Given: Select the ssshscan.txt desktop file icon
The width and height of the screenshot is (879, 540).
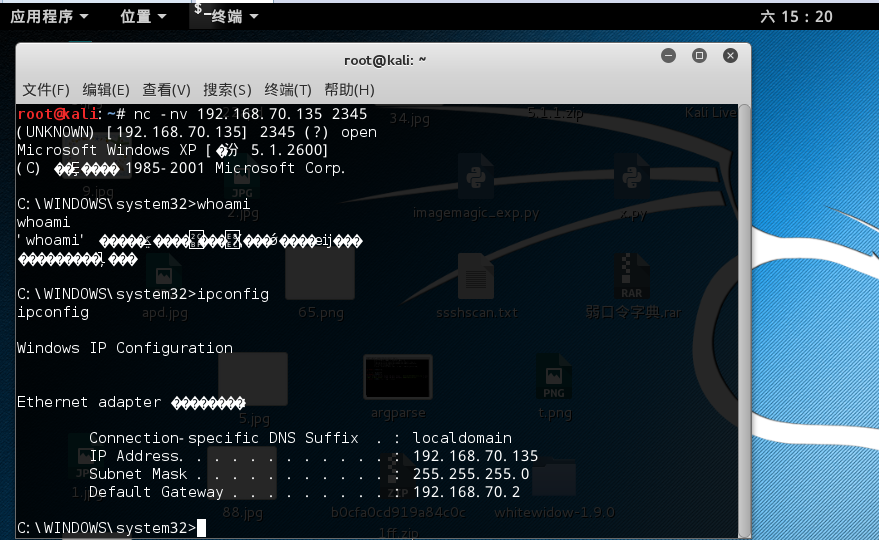Looking at the screenshot, I should click(x=476, y=286).
